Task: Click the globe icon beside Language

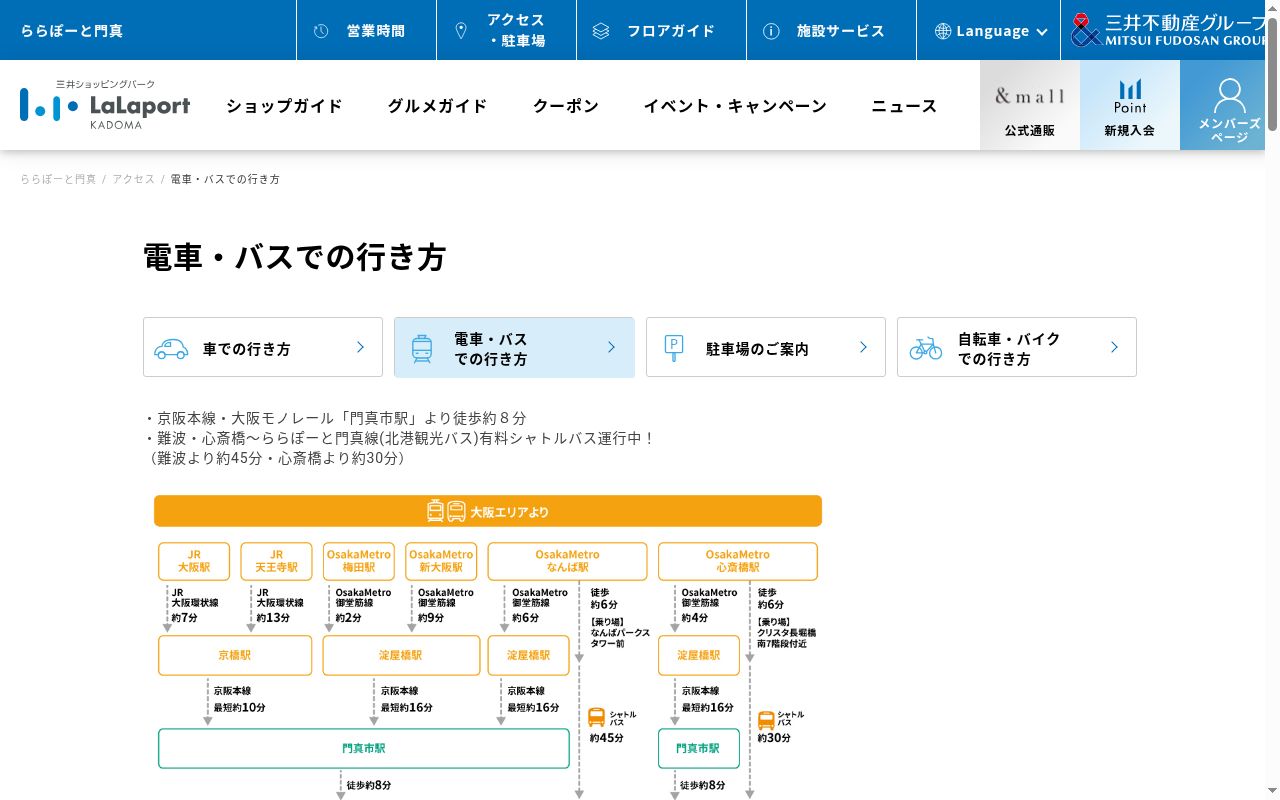Action: point(943,31)
